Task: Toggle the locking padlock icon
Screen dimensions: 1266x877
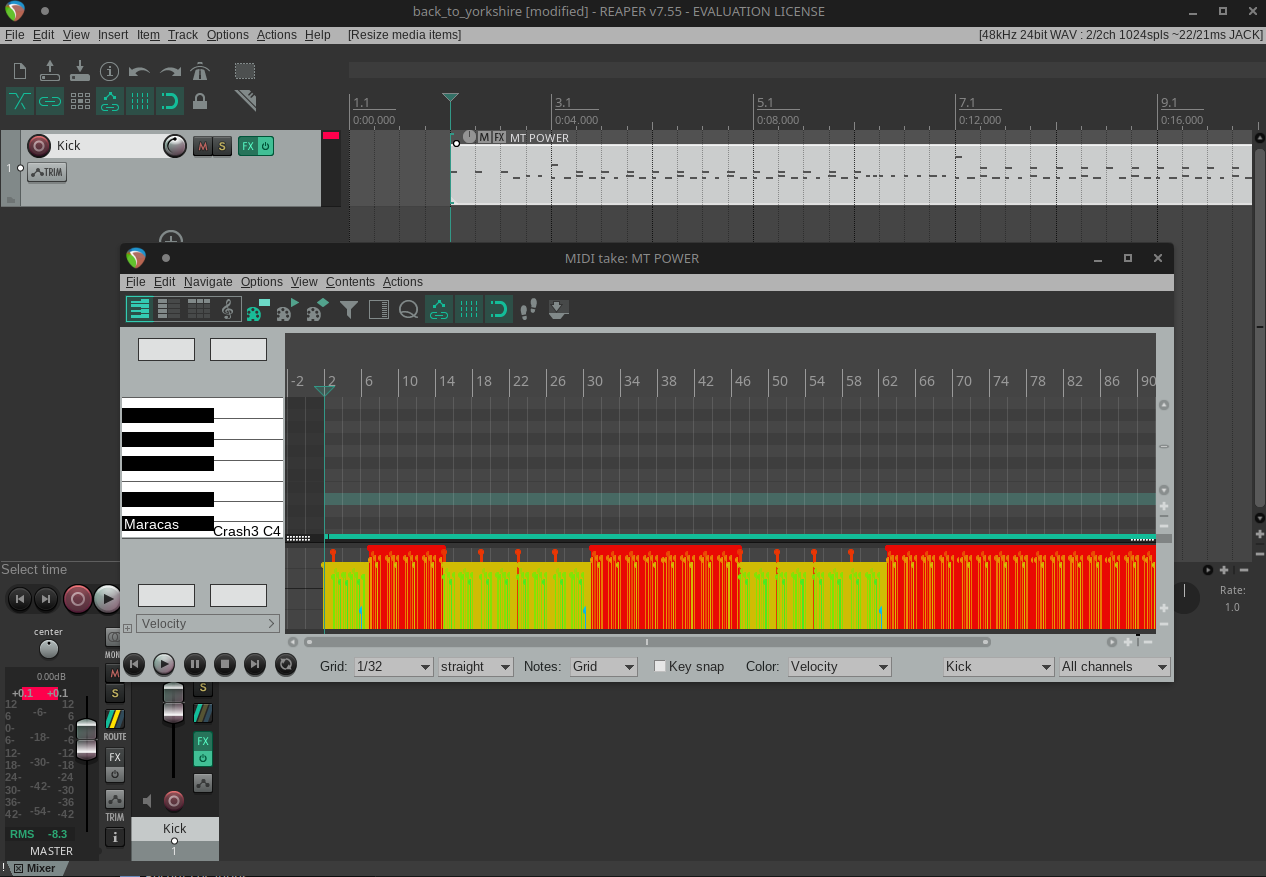Action: [200, 101]
